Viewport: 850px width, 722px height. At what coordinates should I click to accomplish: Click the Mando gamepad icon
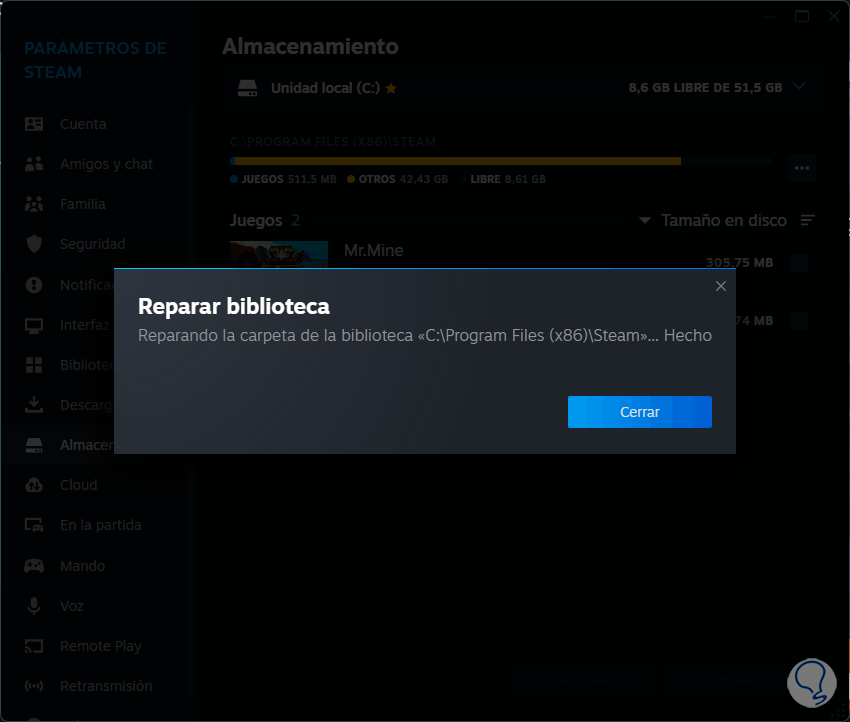(34, 566)
